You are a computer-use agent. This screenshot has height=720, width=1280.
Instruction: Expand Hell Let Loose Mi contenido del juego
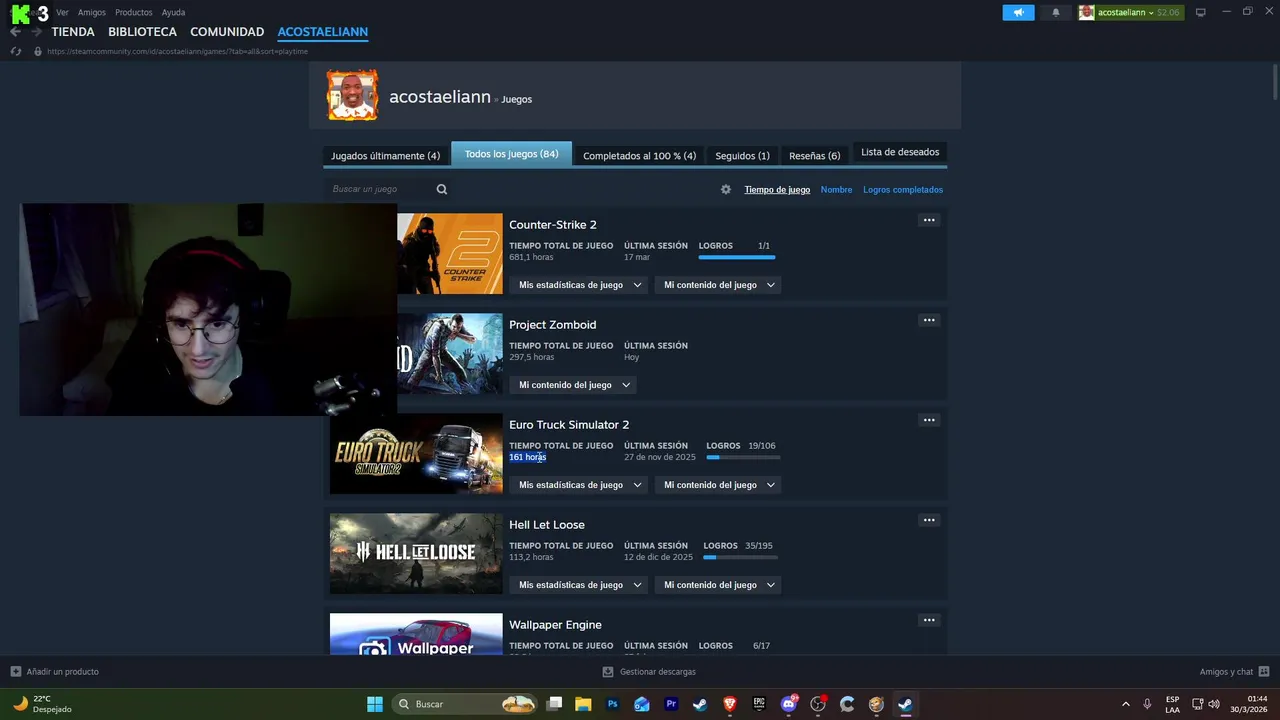(x=718, y=585)
